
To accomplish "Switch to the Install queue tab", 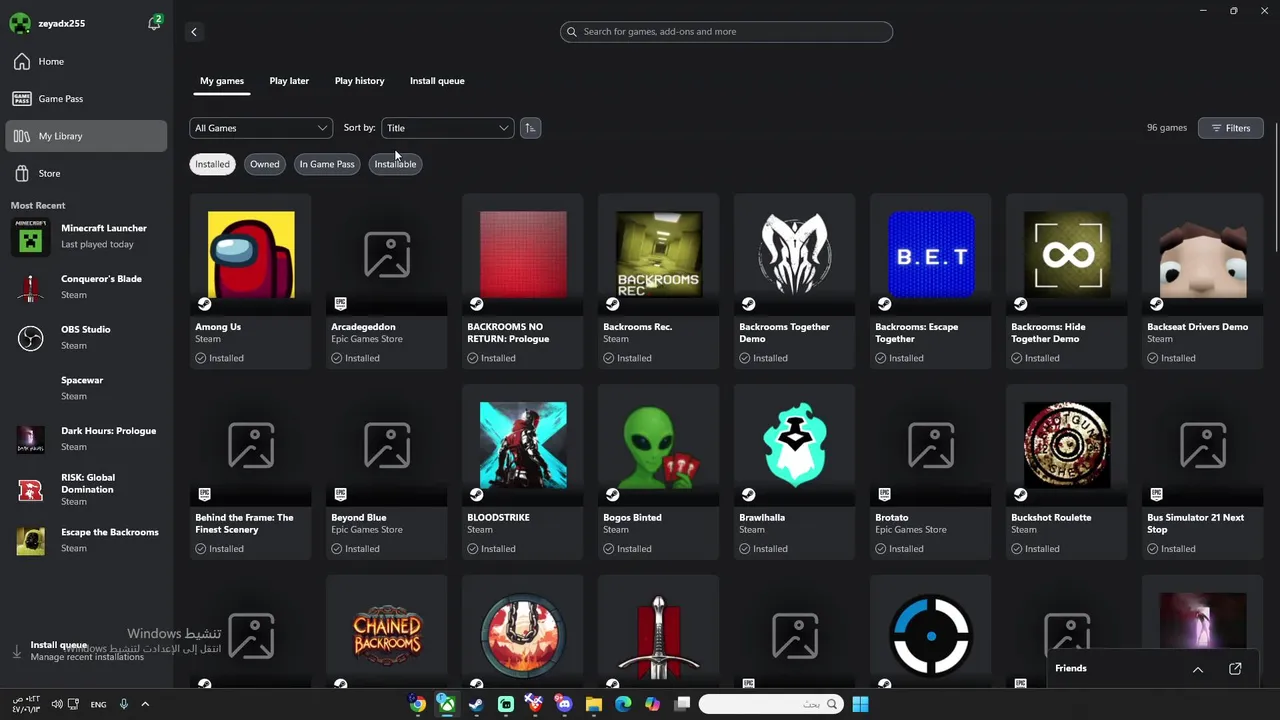I will 437,81.
